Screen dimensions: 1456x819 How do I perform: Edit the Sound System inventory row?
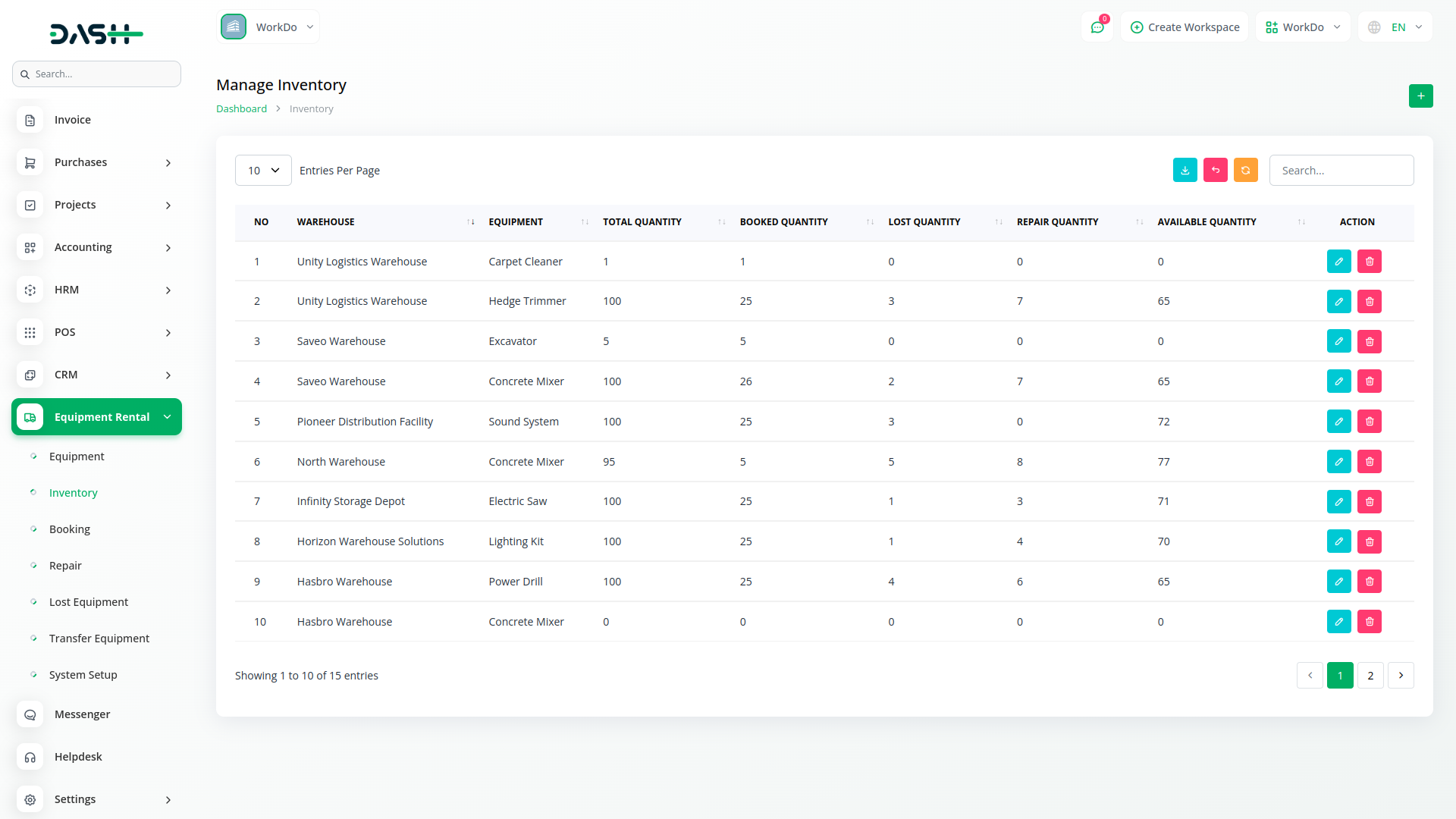pos(1338,422)
